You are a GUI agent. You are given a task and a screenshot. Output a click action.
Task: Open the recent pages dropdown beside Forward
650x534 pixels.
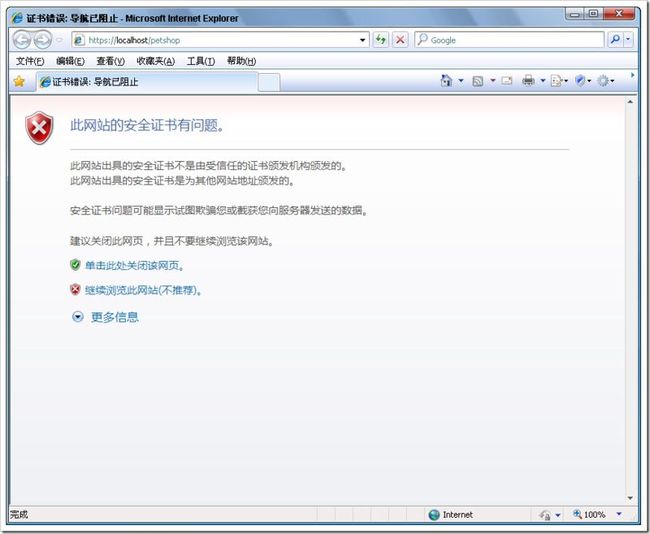(59, 40)
